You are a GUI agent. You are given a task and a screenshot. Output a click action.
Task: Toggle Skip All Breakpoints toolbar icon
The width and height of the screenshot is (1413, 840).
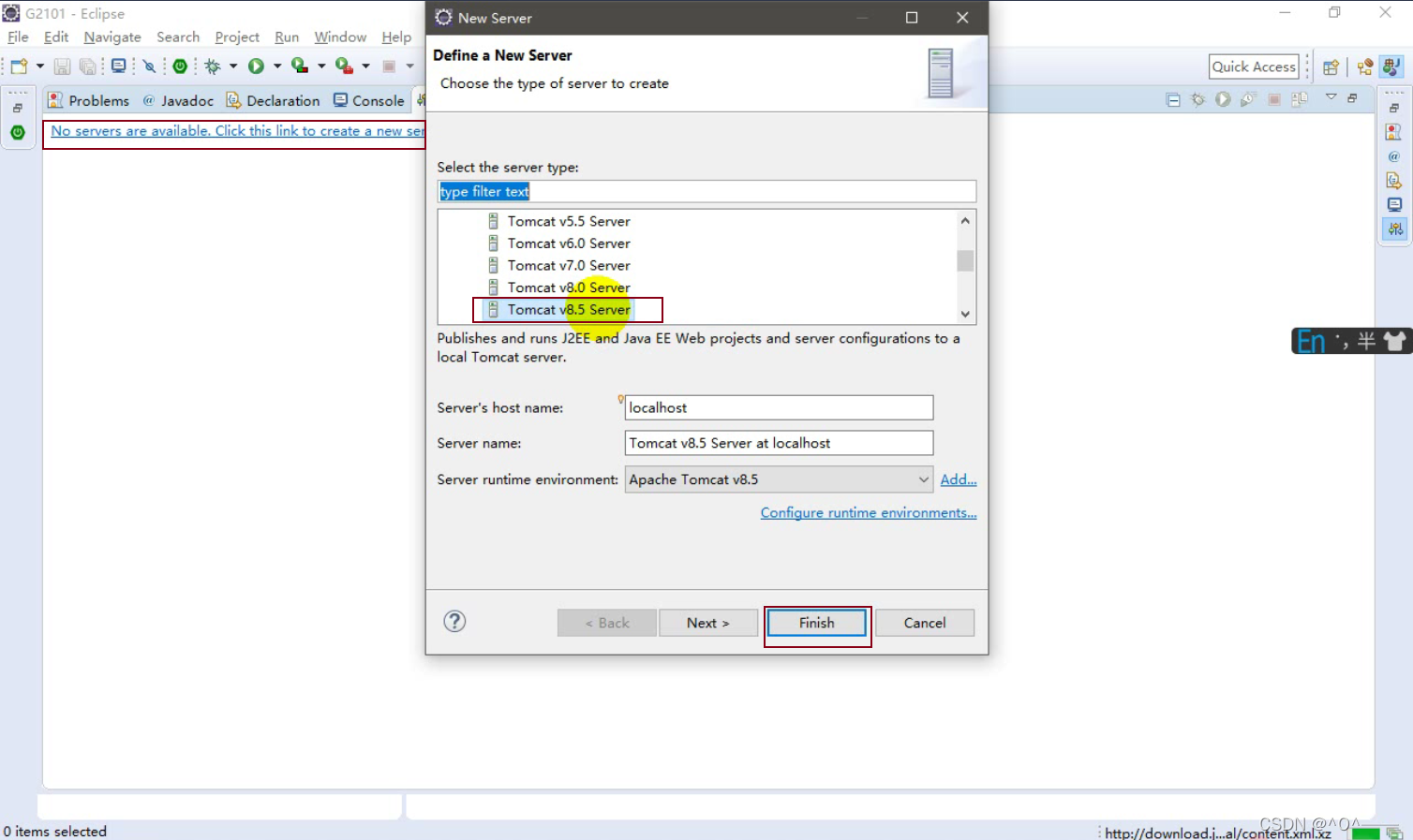(x=149, y=66)
